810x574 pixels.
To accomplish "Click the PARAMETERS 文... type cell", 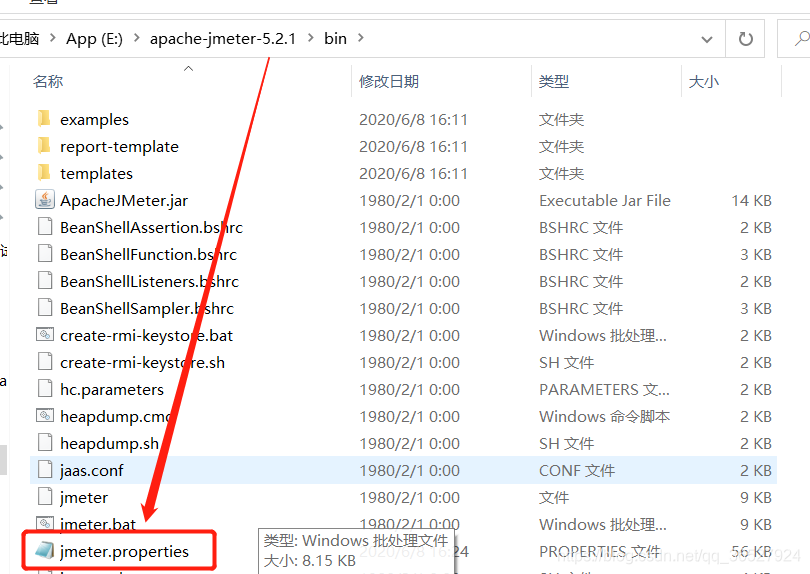I will point(604,390).
